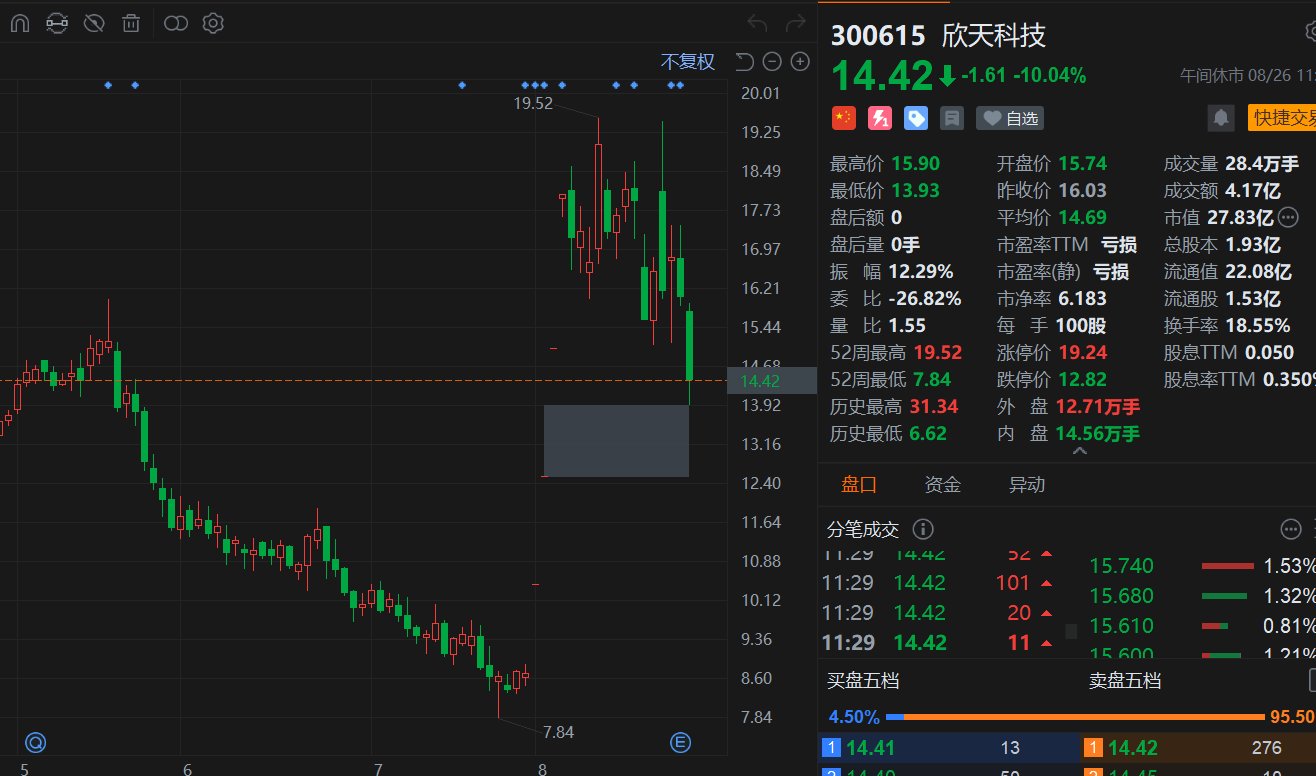Switch to the 资金 tab
This screenshot has width=1316, height=776.
click(x=943, y=485)
